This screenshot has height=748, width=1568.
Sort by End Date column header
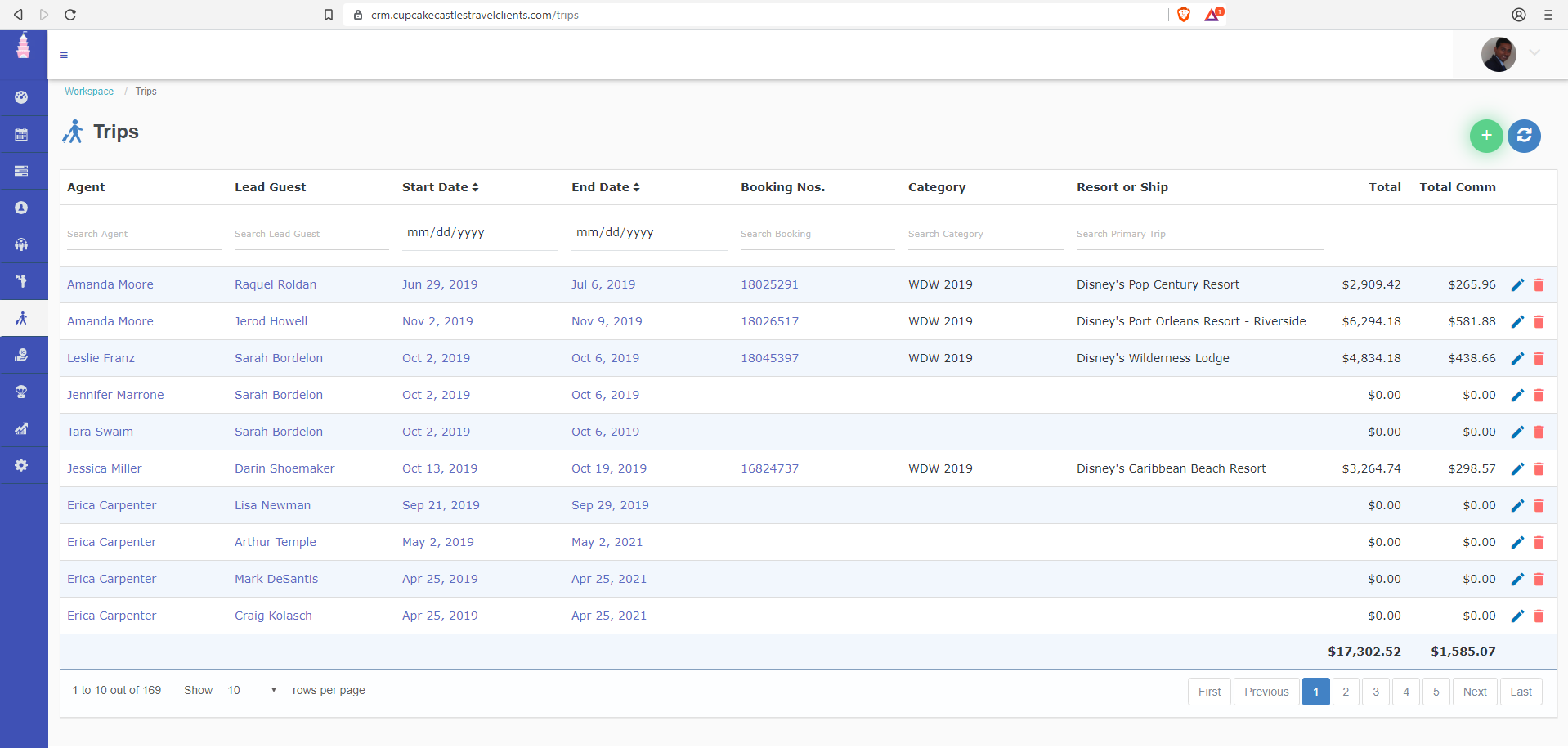[606, 187]
